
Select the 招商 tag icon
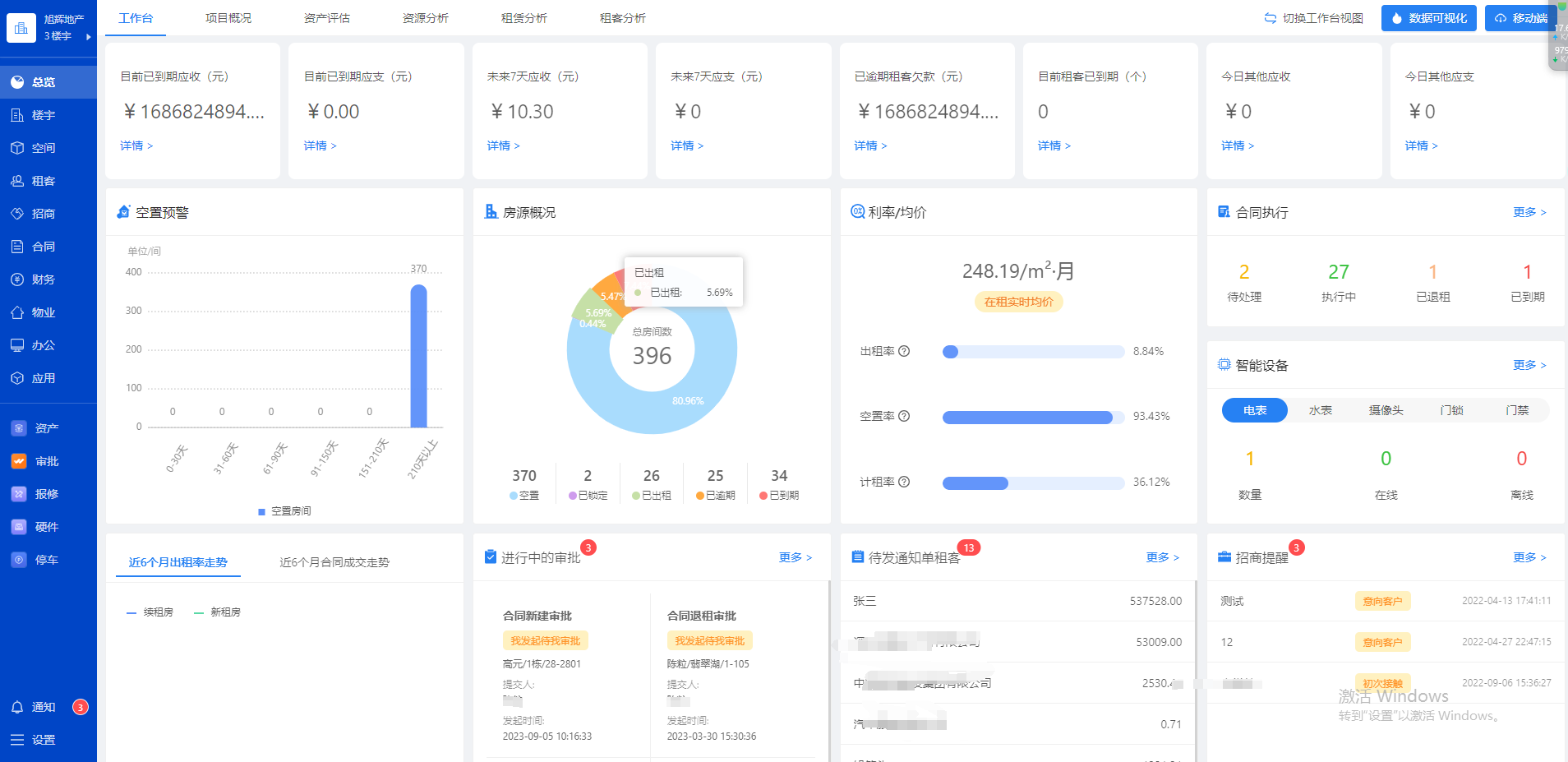(x=17, y=214)
